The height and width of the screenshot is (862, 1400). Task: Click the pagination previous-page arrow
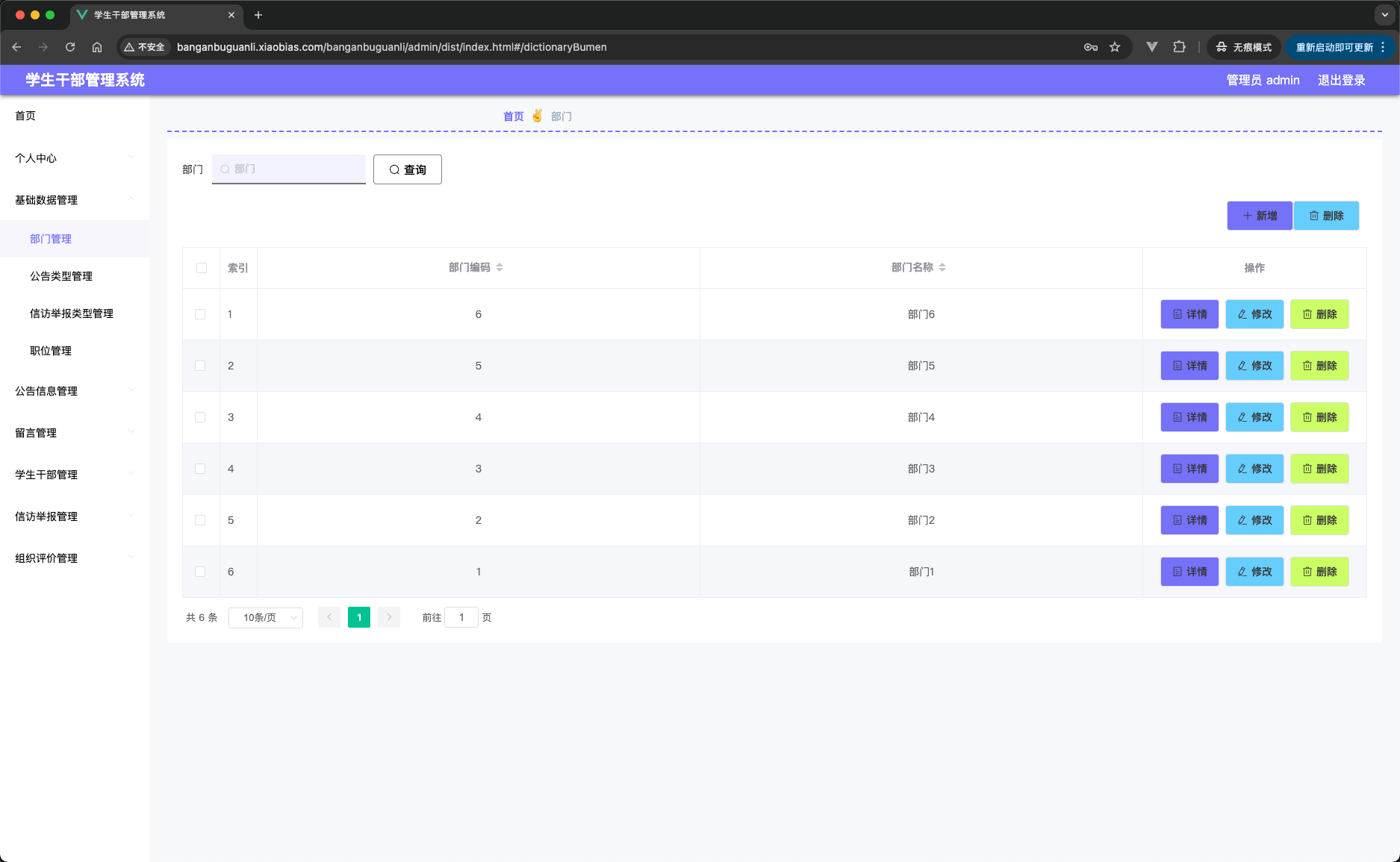(x=329, y=617)
